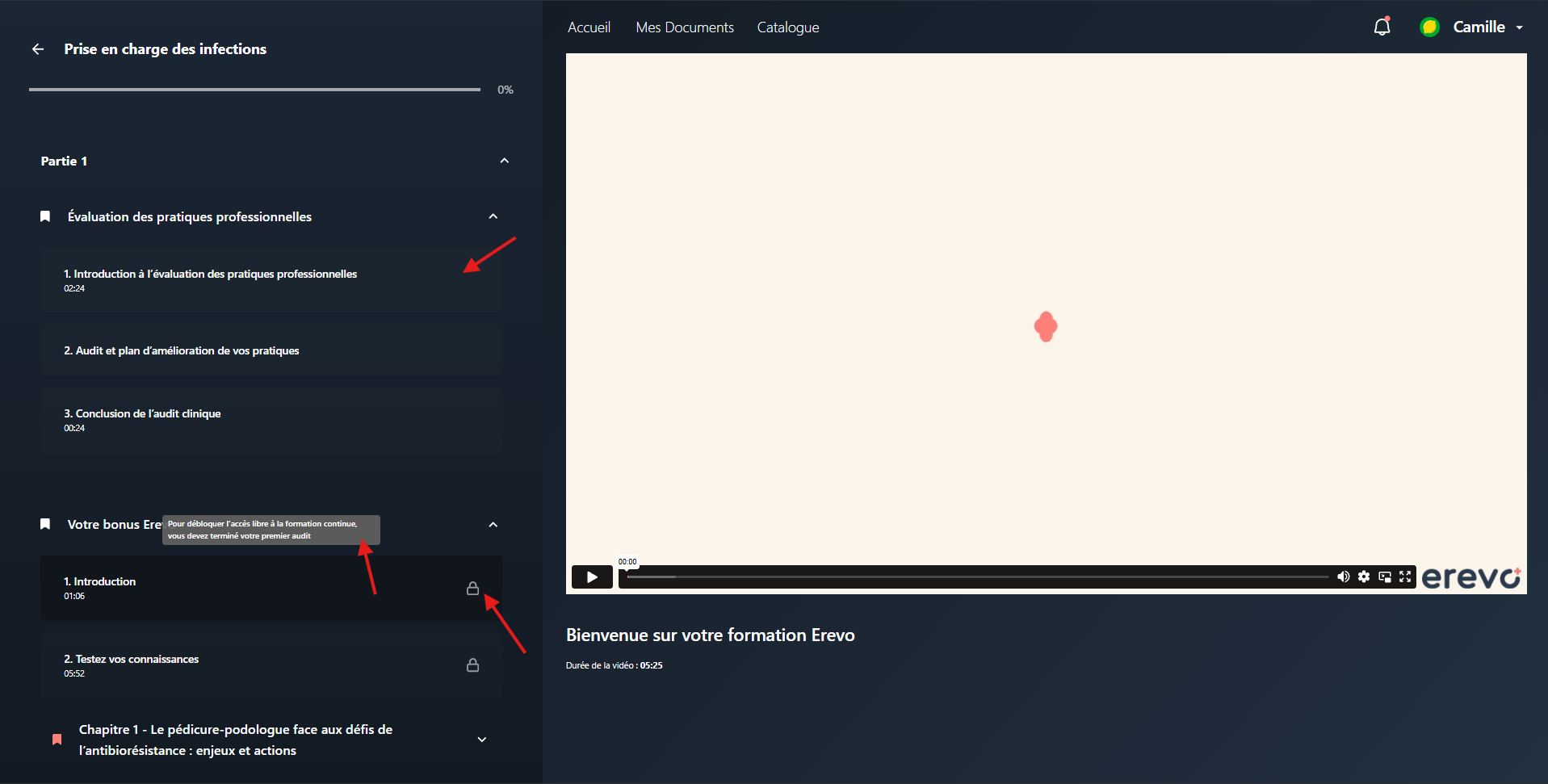Collapse the Votre bonus section
This screenshot has width=1548, height=784.
[x=493, y=525]
